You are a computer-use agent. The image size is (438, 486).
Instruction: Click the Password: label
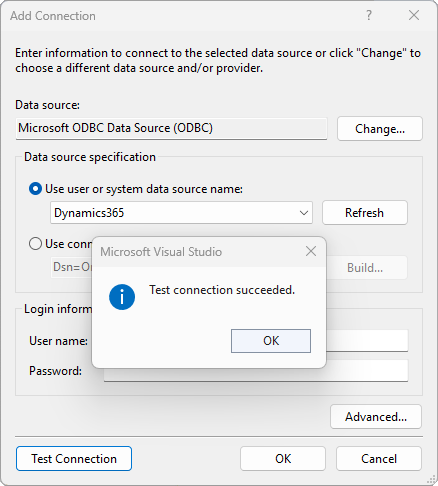56,371
